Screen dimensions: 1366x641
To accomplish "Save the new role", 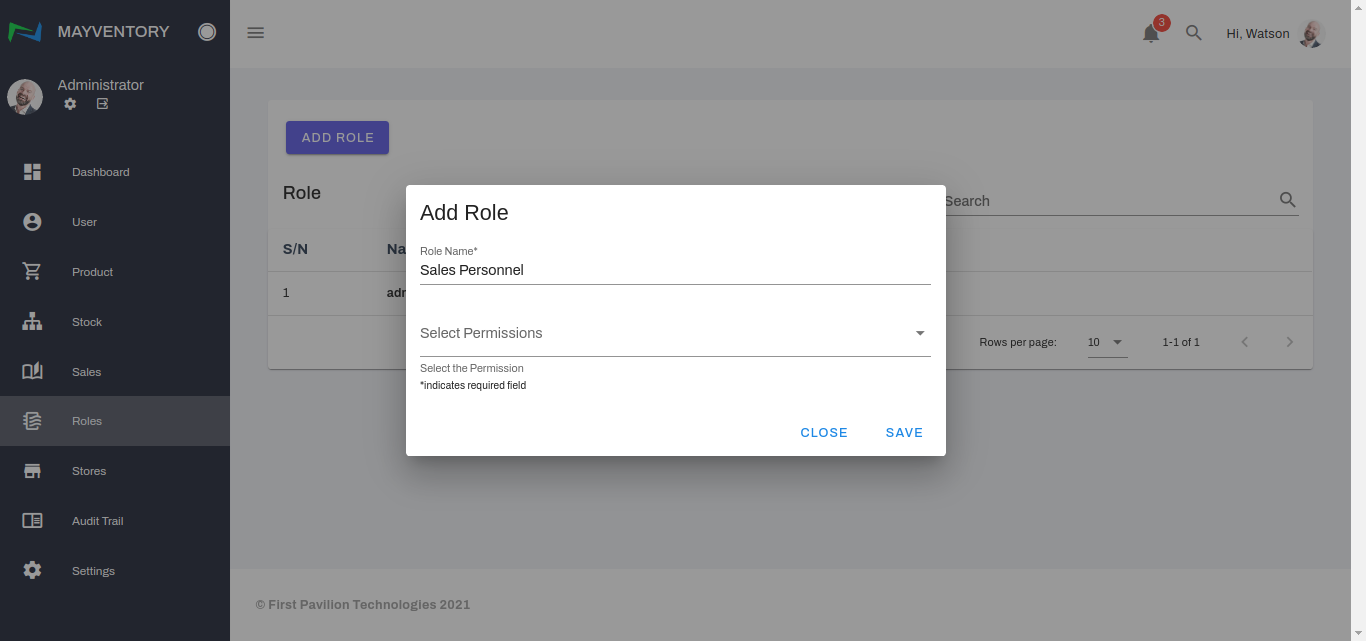I will [904, 433].
